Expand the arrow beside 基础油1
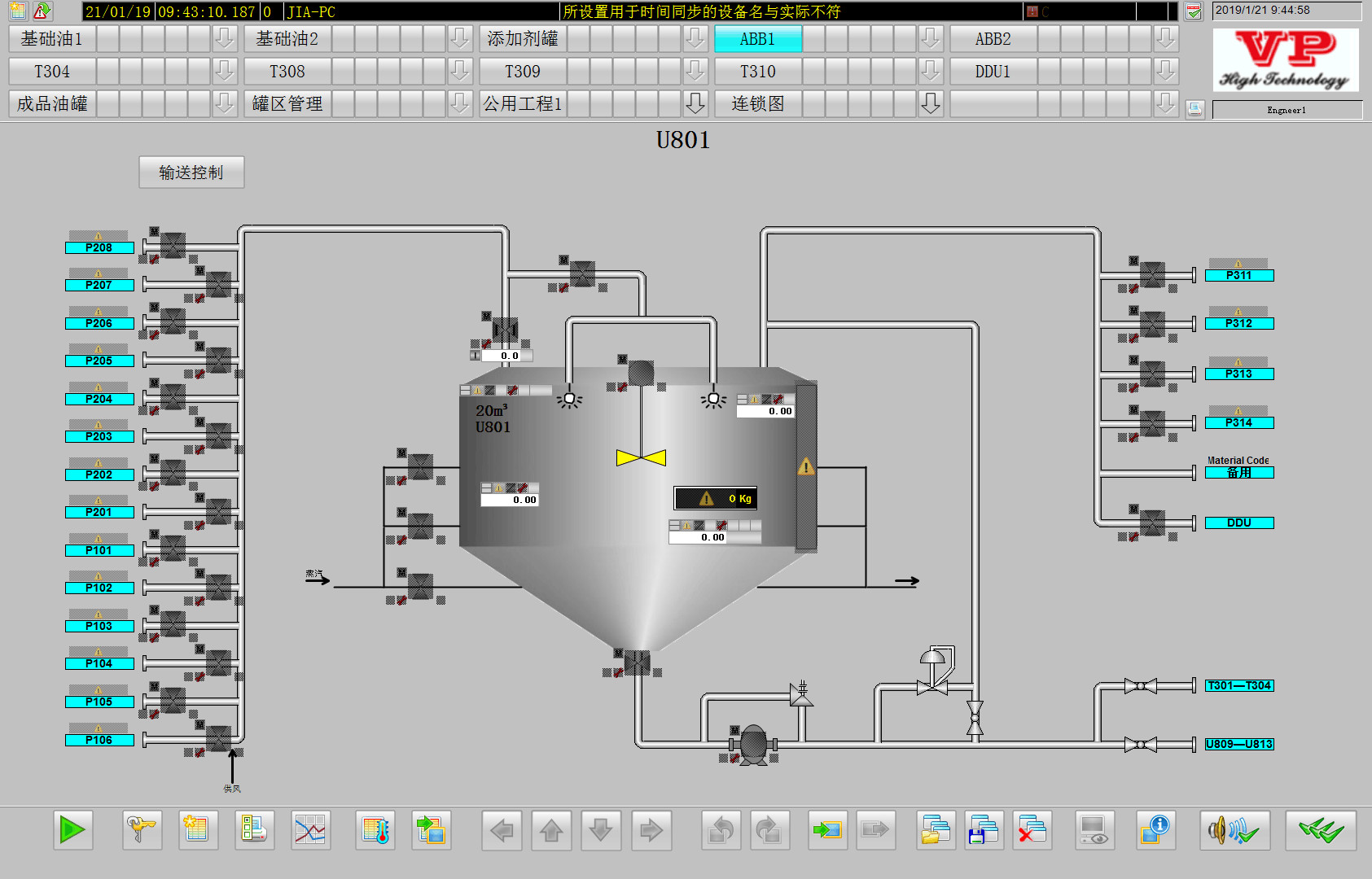Viewport: 1372px width, 879px height. point(224,38)
